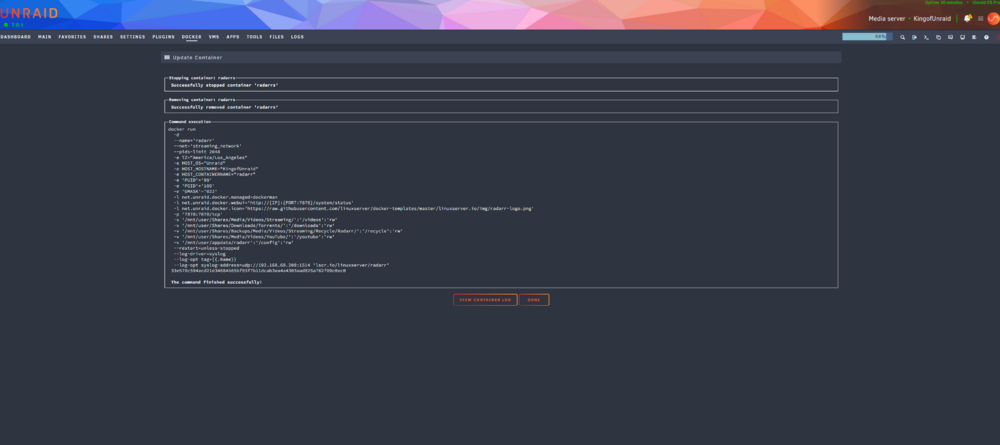Open the Plugins tab
The height and width of the screenshot is (445, 1000).
[163, 37]
